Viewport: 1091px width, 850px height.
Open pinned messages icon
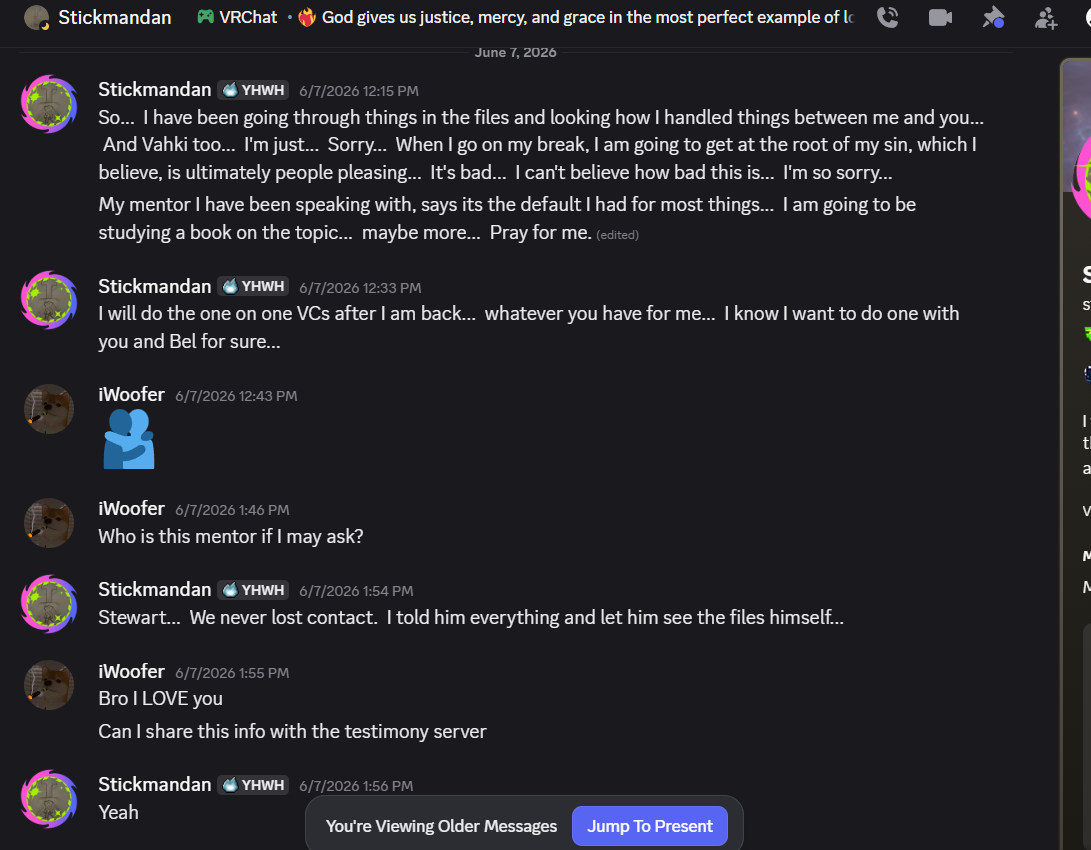pos(993,17)
